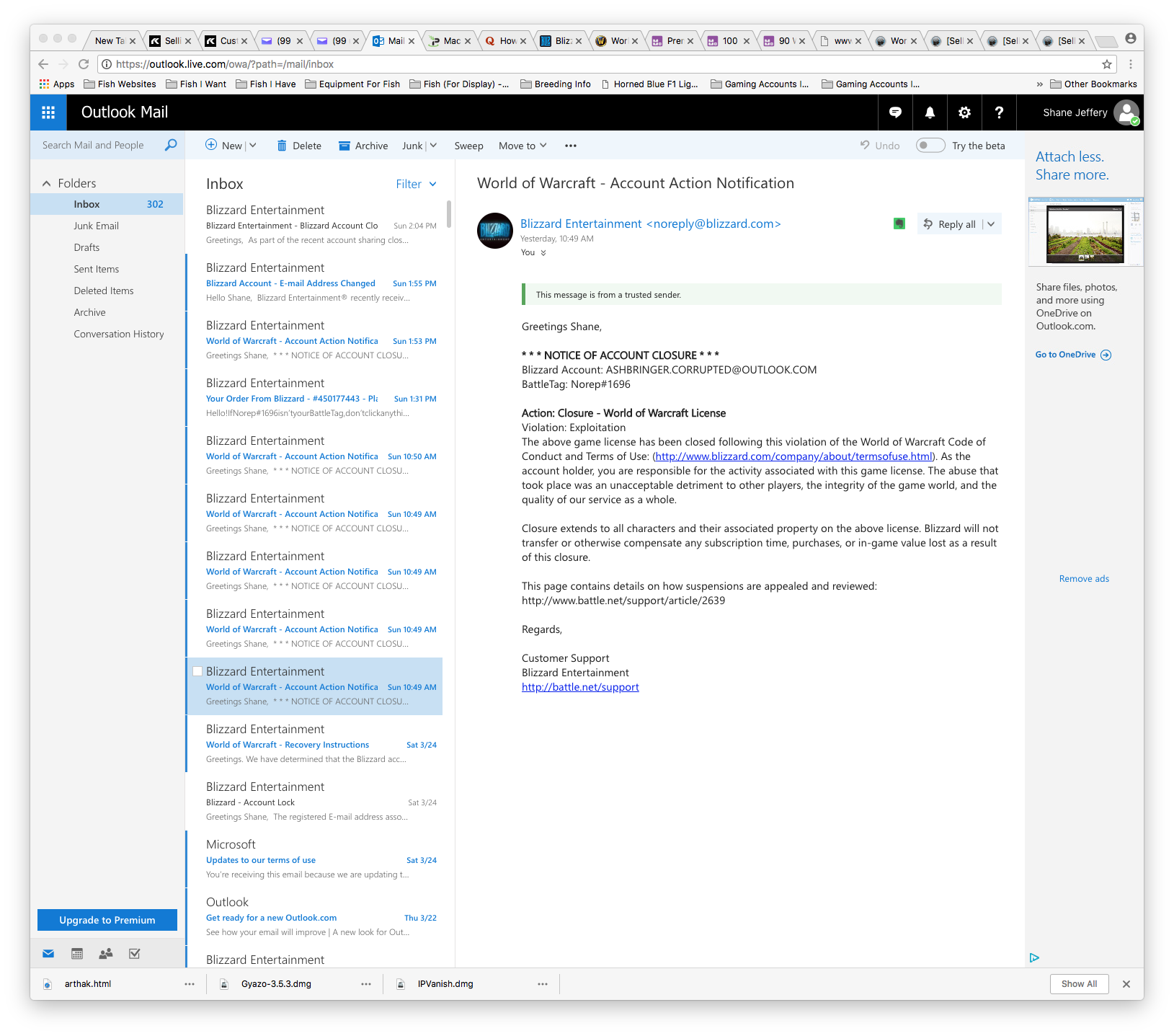This screenshot has height=1036, width=1174.
Task: Open the Deleted Items folder
Action: [x=104, y=291]
